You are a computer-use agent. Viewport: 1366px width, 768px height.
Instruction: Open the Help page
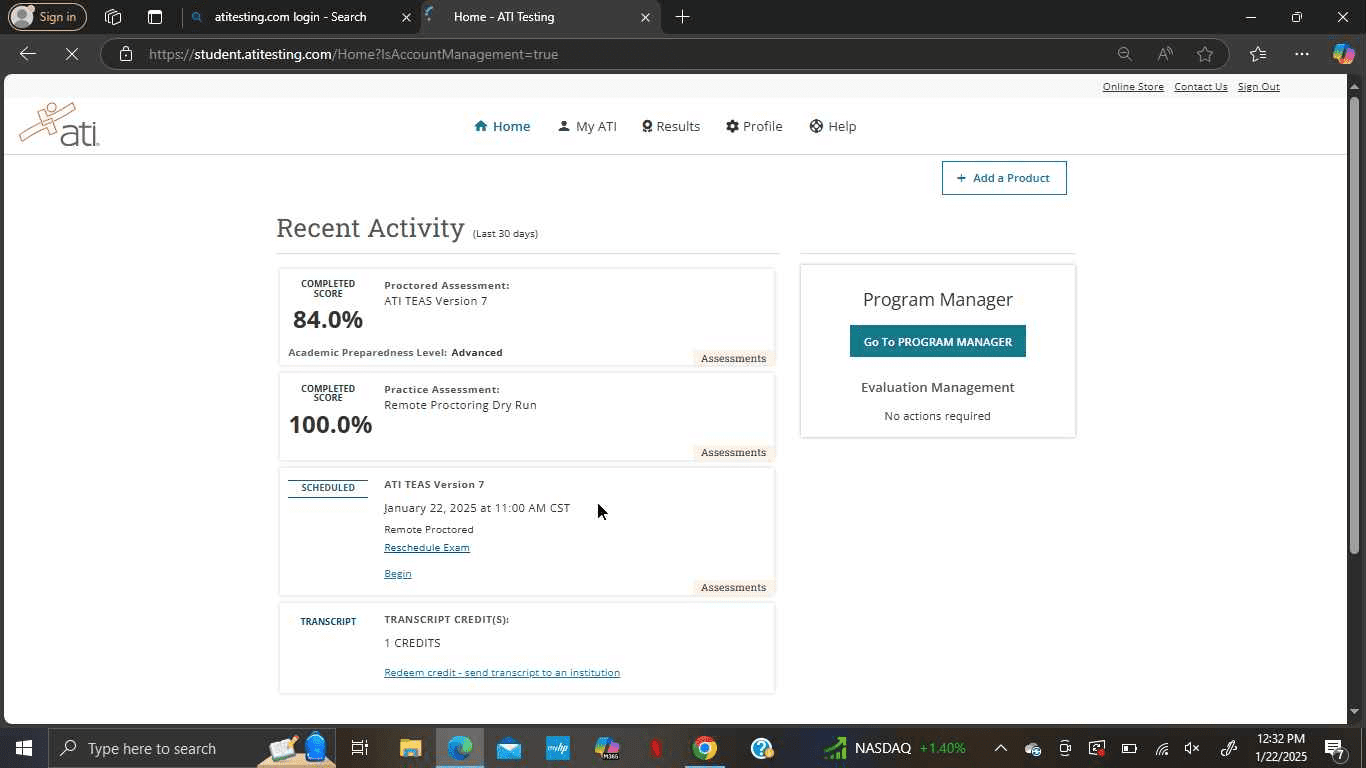[x=832, y=126]
